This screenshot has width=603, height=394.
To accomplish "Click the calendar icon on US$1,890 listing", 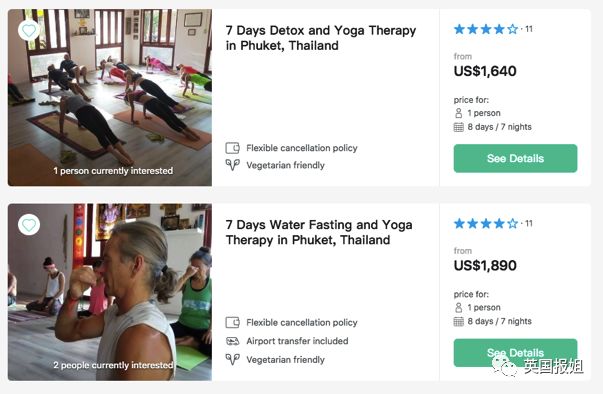I will [459, 321].
